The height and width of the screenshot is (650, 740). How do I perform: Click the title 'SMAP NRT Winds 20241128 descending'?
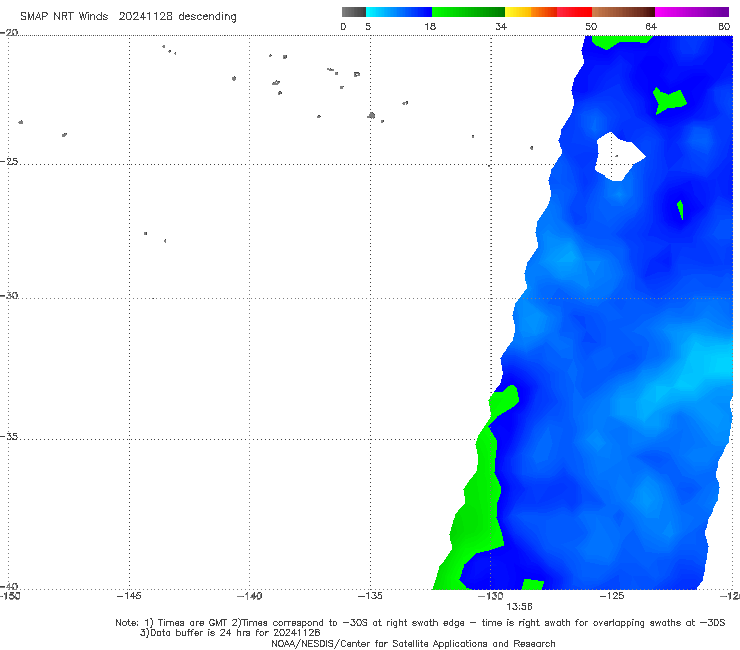click(128, 17)
